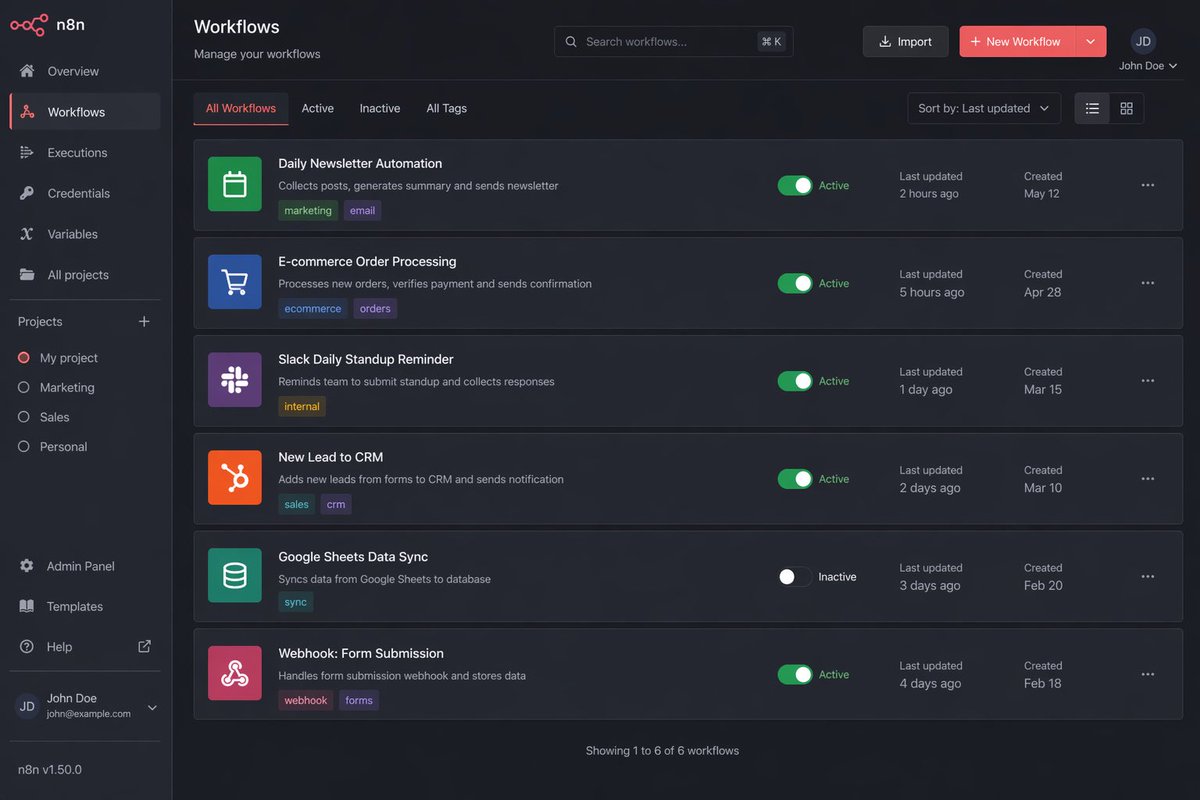Click the webhook icon of Form Submission
This screenshot has width=1200, height=800.
(x=235, y=673)
